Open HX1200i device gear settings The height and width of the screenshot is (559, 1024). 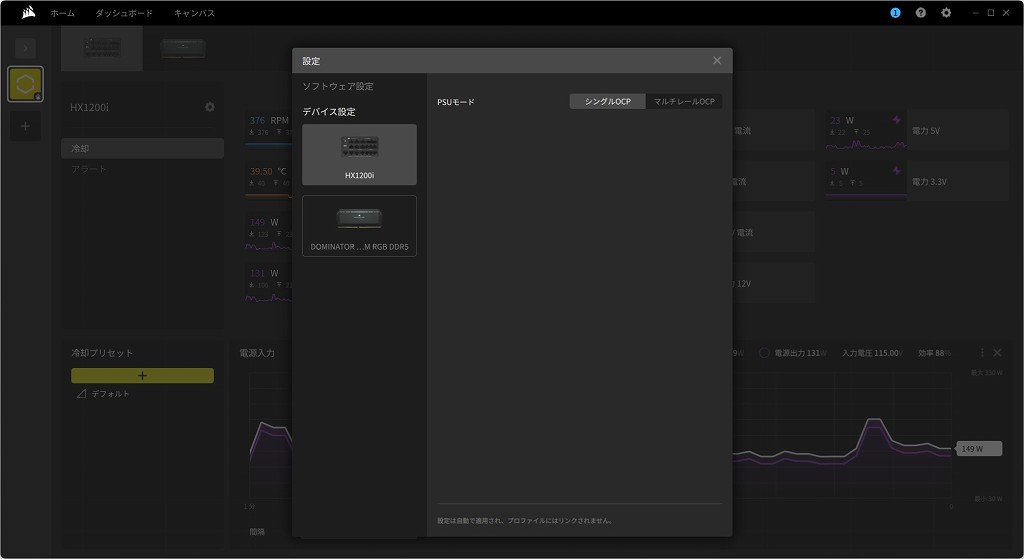coord(210,107)
